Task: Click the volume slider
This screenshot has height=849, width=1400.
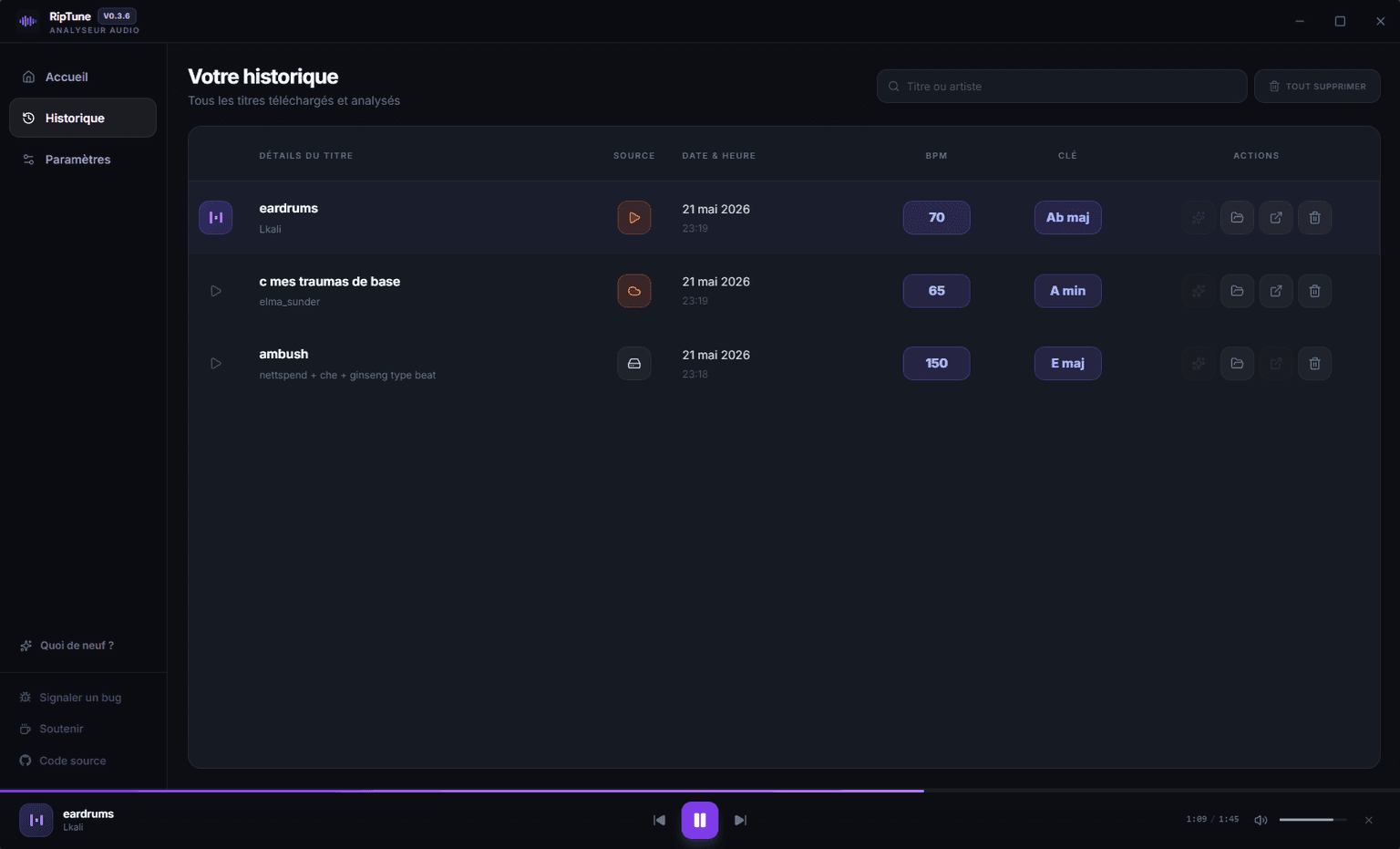Action: (1312, 820)
